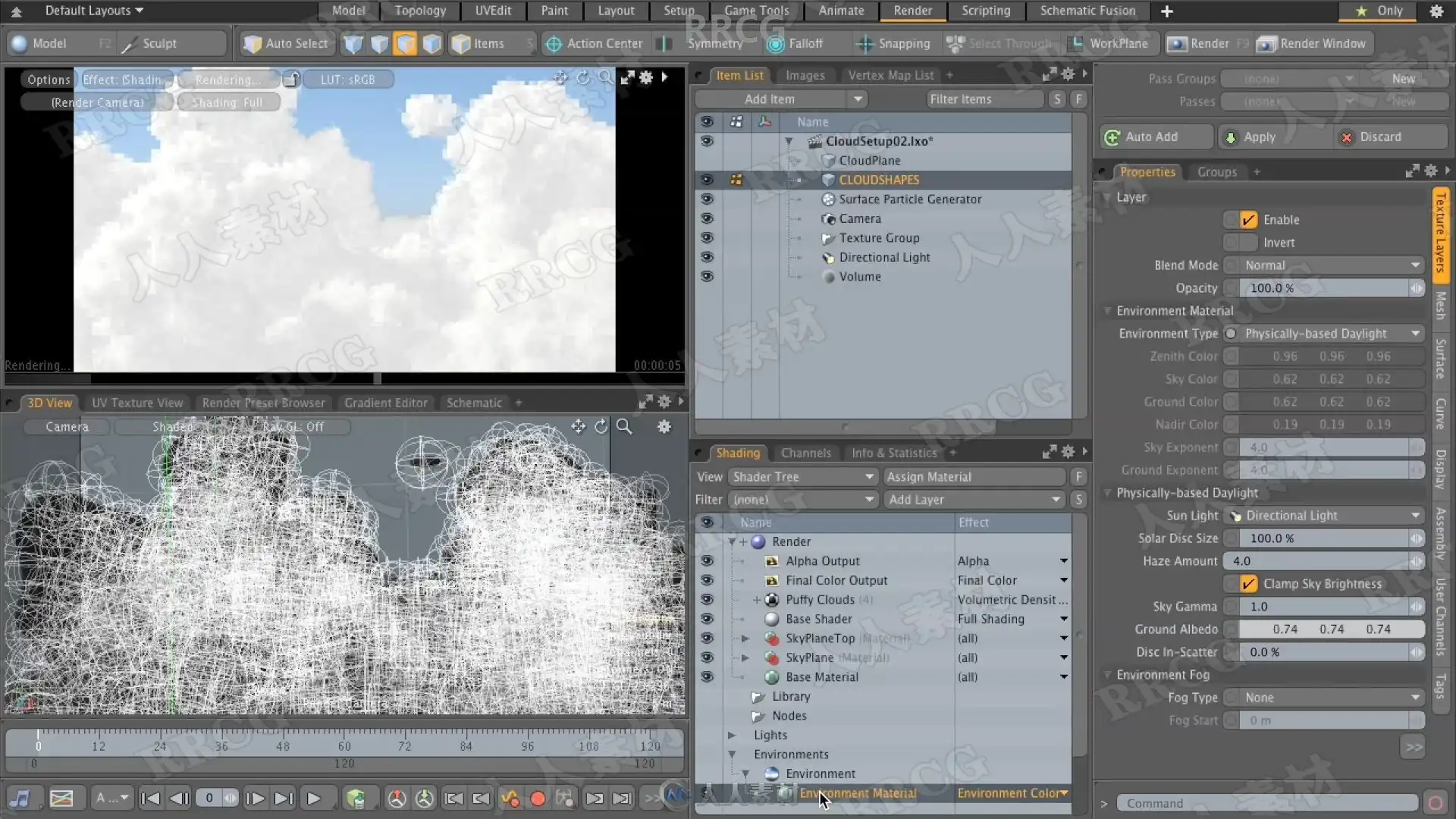Open the Add Layer dropdown
Image resolution: width=1456 pixels, height=819 pixels.
click(974, 500)
